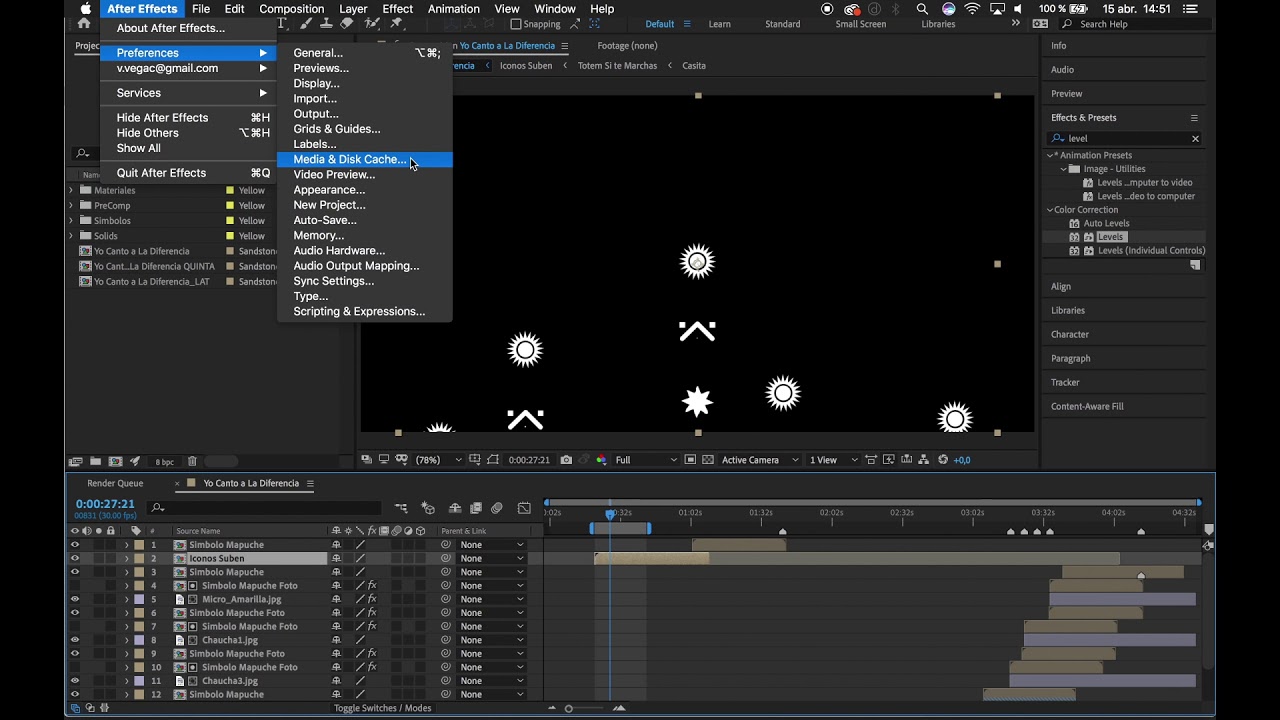
Task: Click the macOS Spotlight search icon
Action: click(922, 9)
